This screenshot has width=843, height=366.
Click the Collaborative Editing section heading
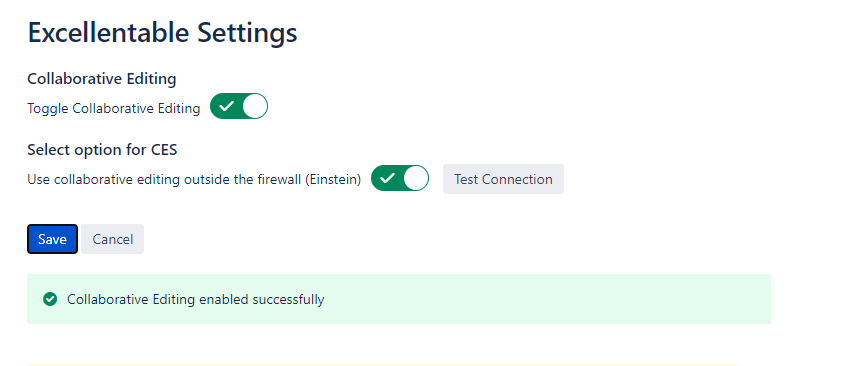coord(102,78)
